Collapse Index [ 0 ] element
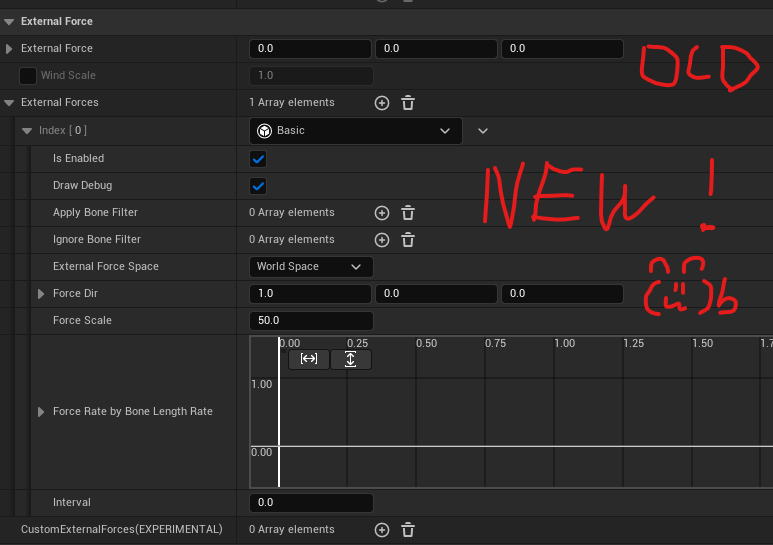Image resolution: width=773 pixels, height=545 pixels. [x=27, y=131]
